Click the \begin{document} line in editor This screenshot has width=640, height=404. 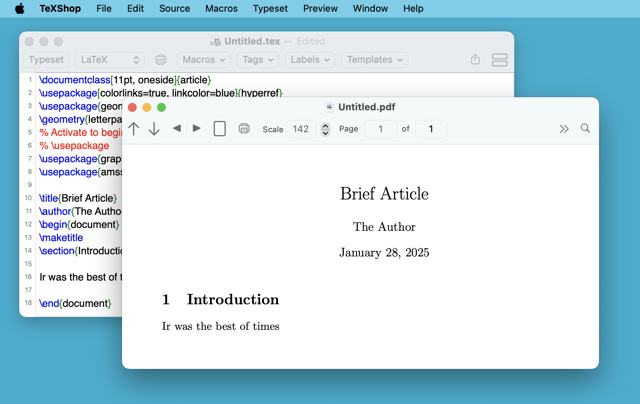(79, 224)
